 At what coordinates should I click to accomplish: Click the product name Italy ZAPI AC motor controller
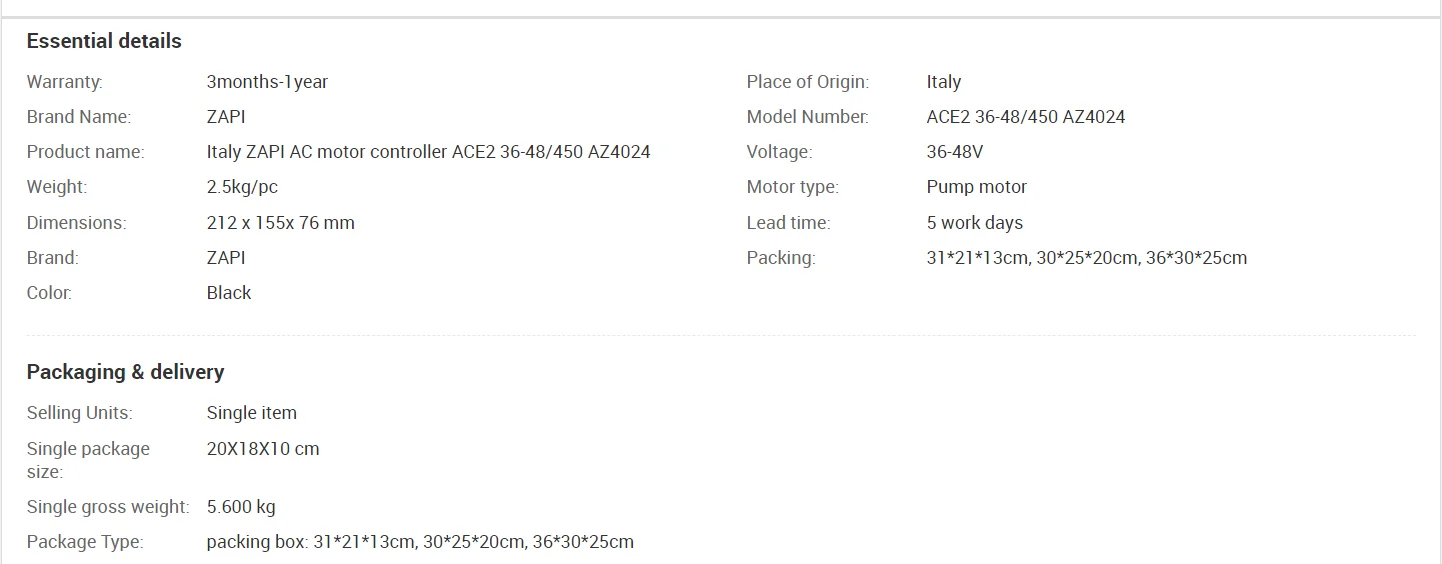coord(428,152)
